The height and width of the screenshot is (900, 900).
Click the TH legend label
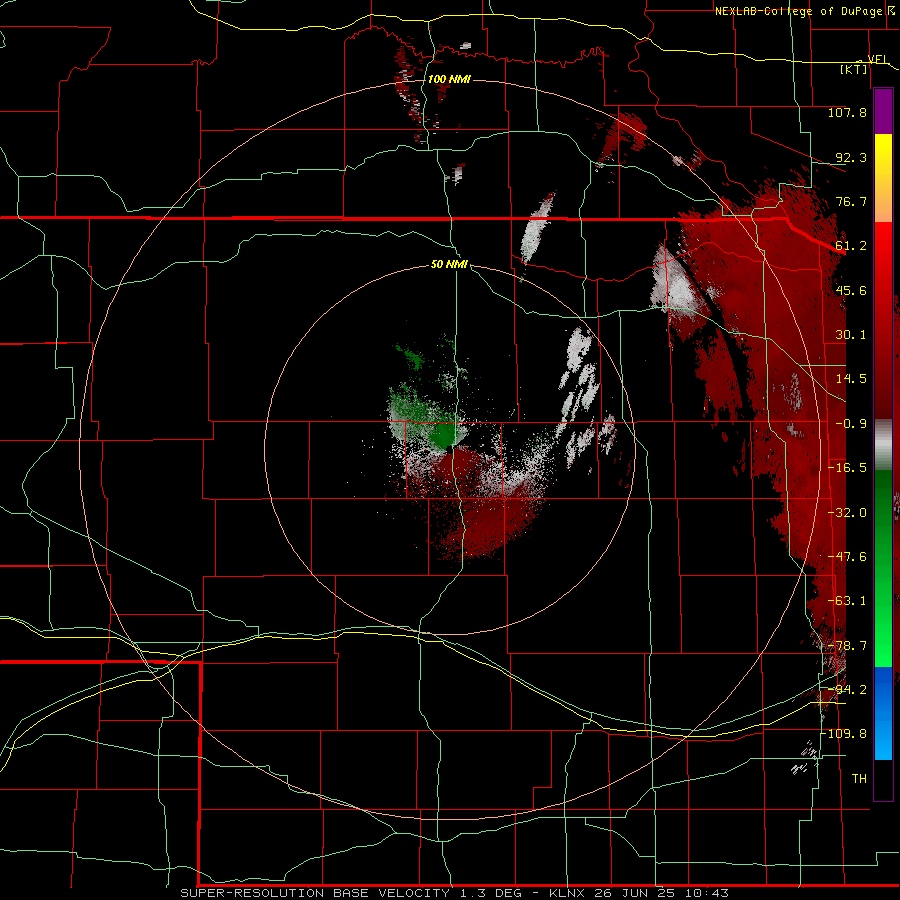(859, 779)
